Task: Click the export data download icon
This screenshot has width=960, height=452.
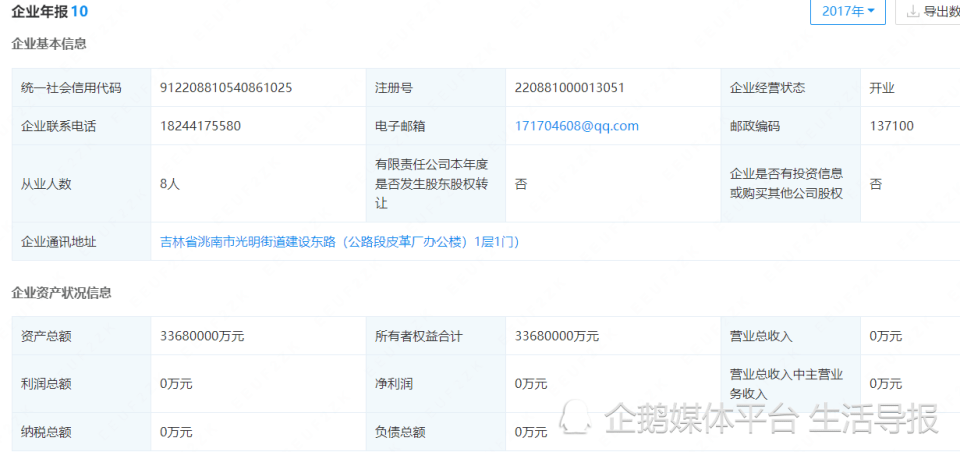Action: (x=912, y=12)
